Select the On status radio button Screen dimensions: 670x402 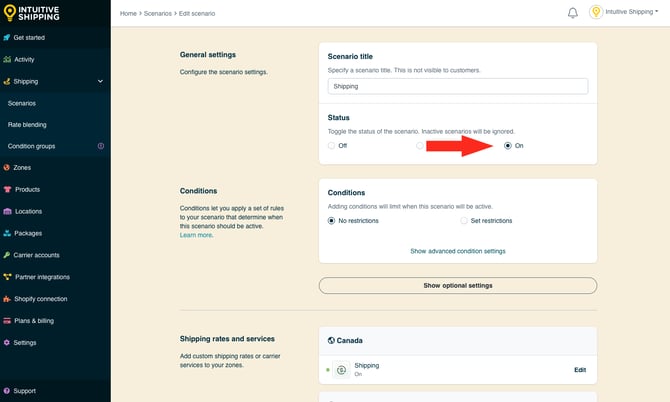click(508, 146)
